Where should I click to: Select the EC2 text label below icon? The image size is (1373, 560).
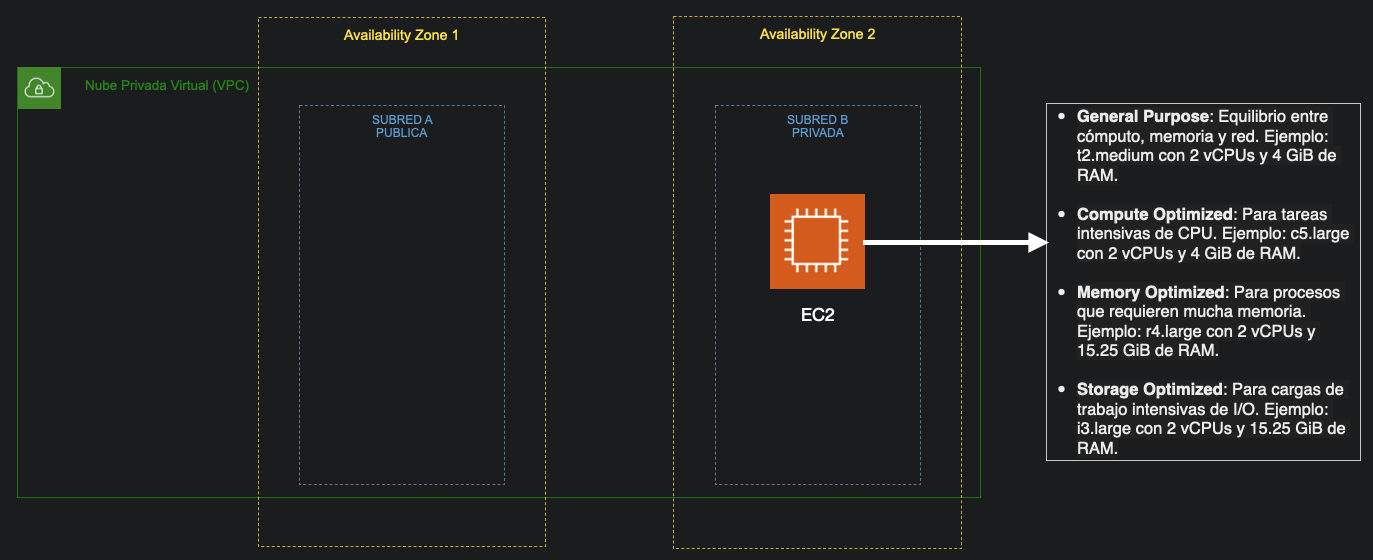coord(817,316)
